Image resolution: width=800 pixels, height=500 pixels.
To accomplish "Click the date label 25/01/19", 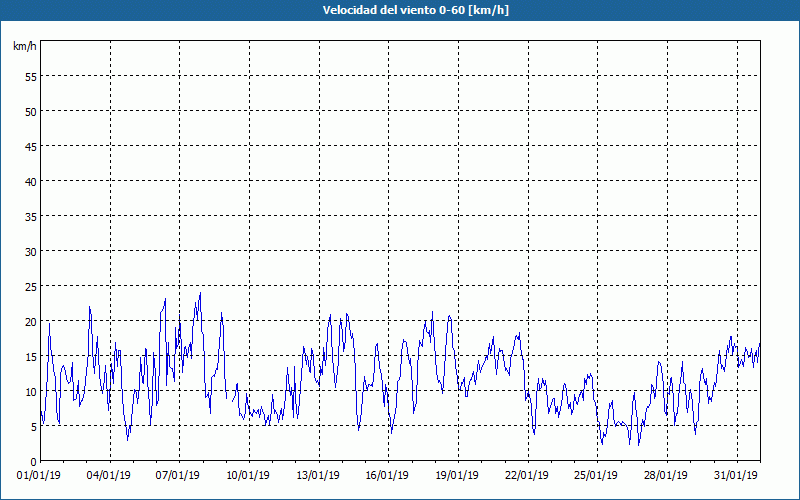I will (596, 476).
